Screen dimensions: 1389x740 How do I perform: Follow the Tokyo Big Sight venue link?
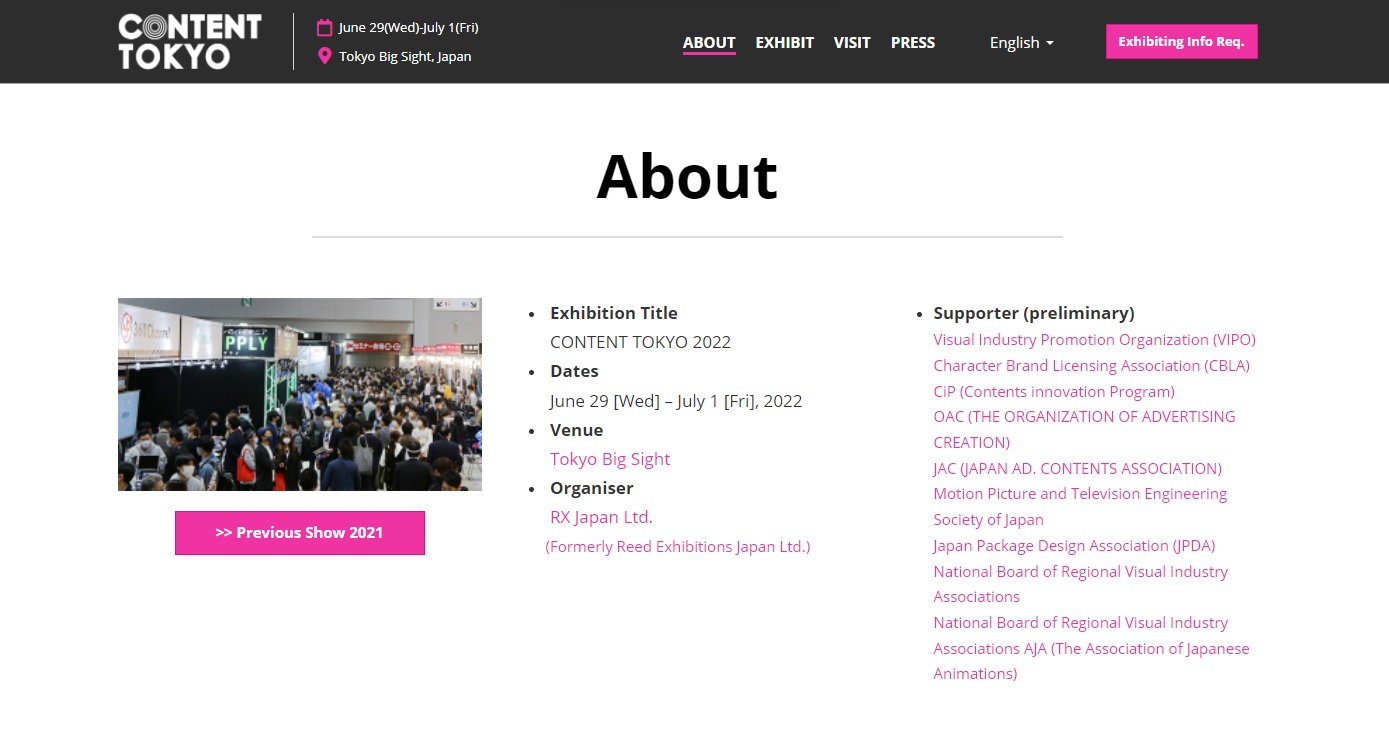coord(610,459)
